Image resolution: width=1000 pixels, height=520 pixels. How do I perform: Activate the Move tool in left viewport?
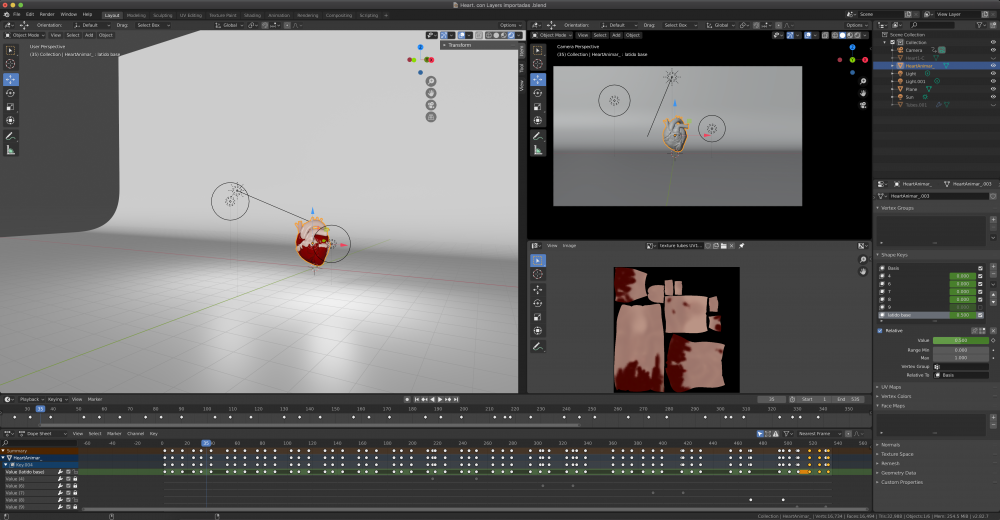(x=10, y=79)
